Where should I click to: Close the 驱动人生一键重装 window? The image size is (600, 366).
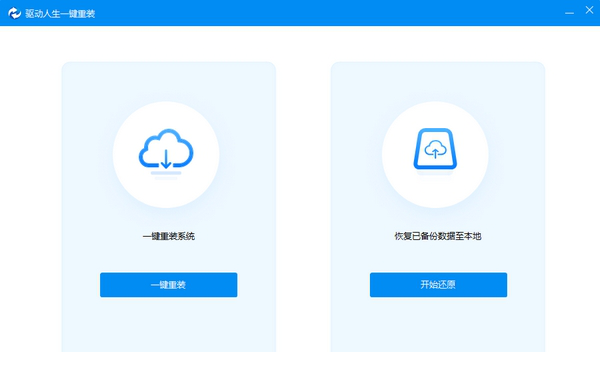[589, 10]
